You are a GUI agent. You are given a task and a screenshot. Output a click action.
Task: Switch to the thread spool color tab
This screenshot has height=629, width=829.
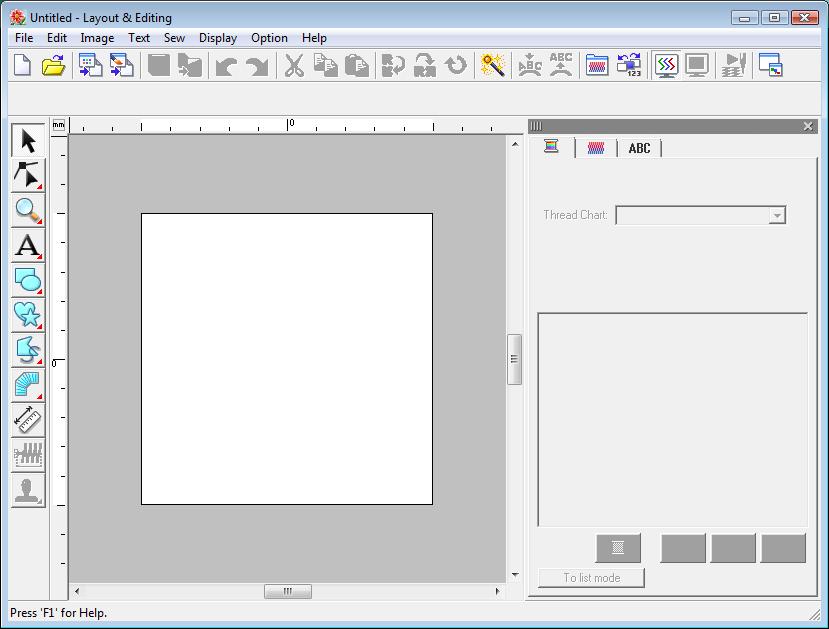[551, 146]
